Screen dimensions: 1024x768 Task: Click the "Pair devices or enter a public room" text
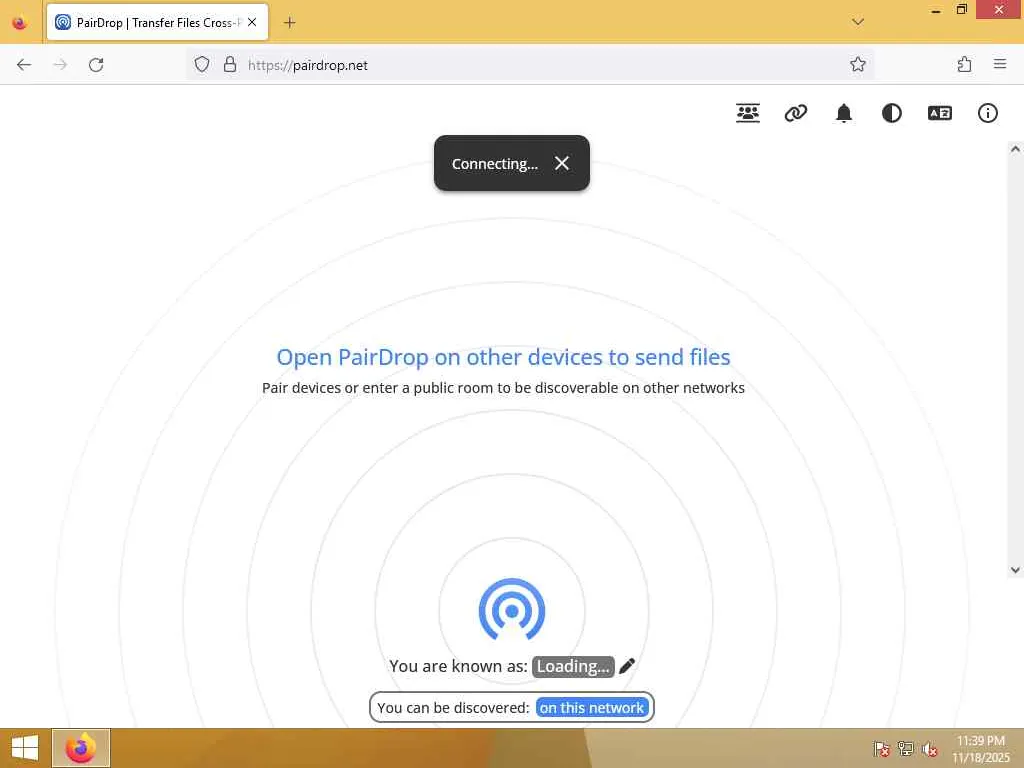coord(503,388)
